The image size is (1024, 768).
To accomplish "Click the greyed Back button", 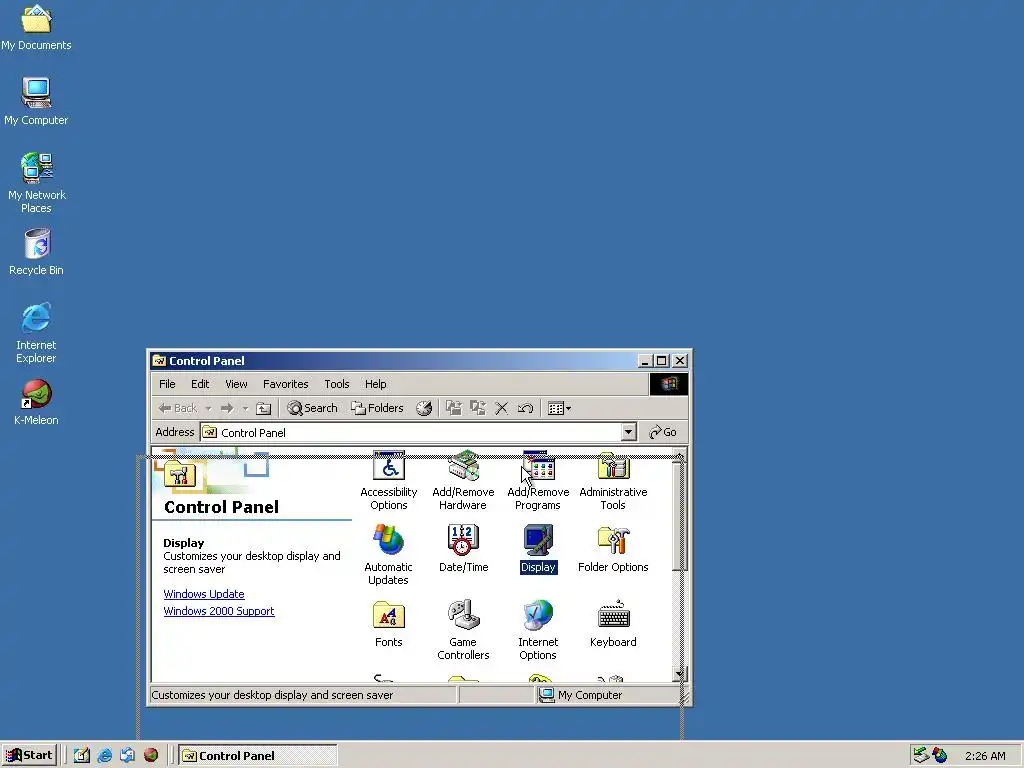I will click(x=178, y=408).
